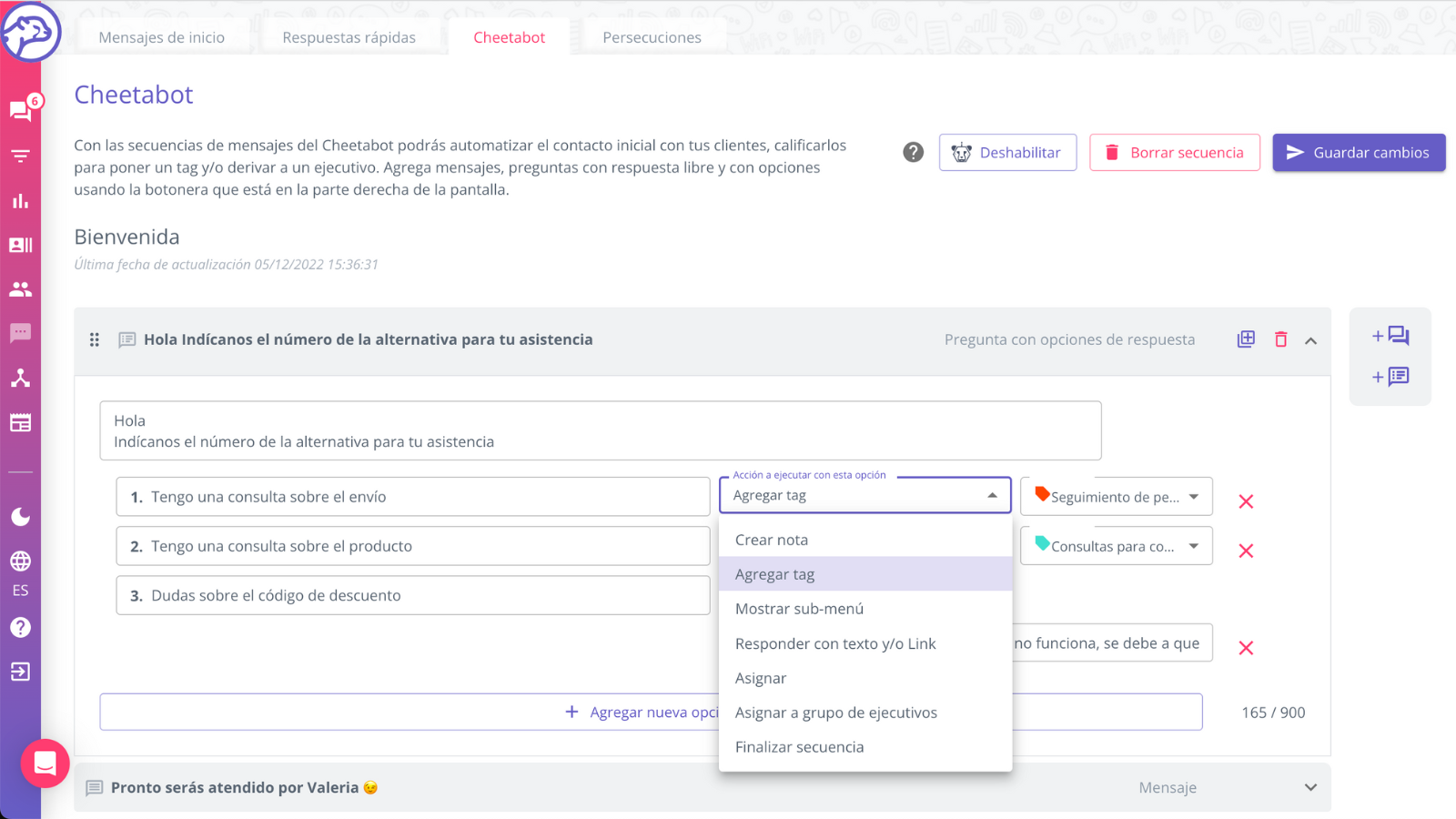Click the Deshabilitar button

click(x=1007, y=153)
